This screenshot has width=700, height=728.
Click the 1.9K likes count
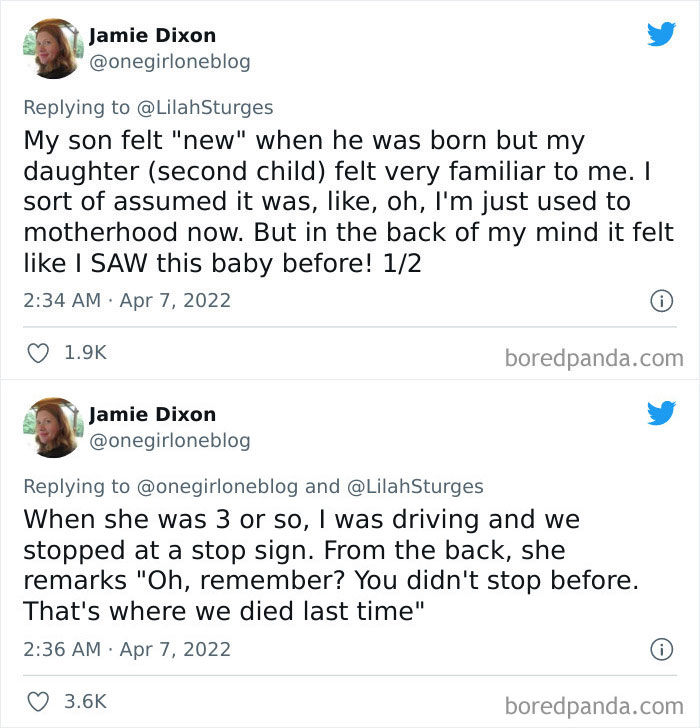click(85, 353)
